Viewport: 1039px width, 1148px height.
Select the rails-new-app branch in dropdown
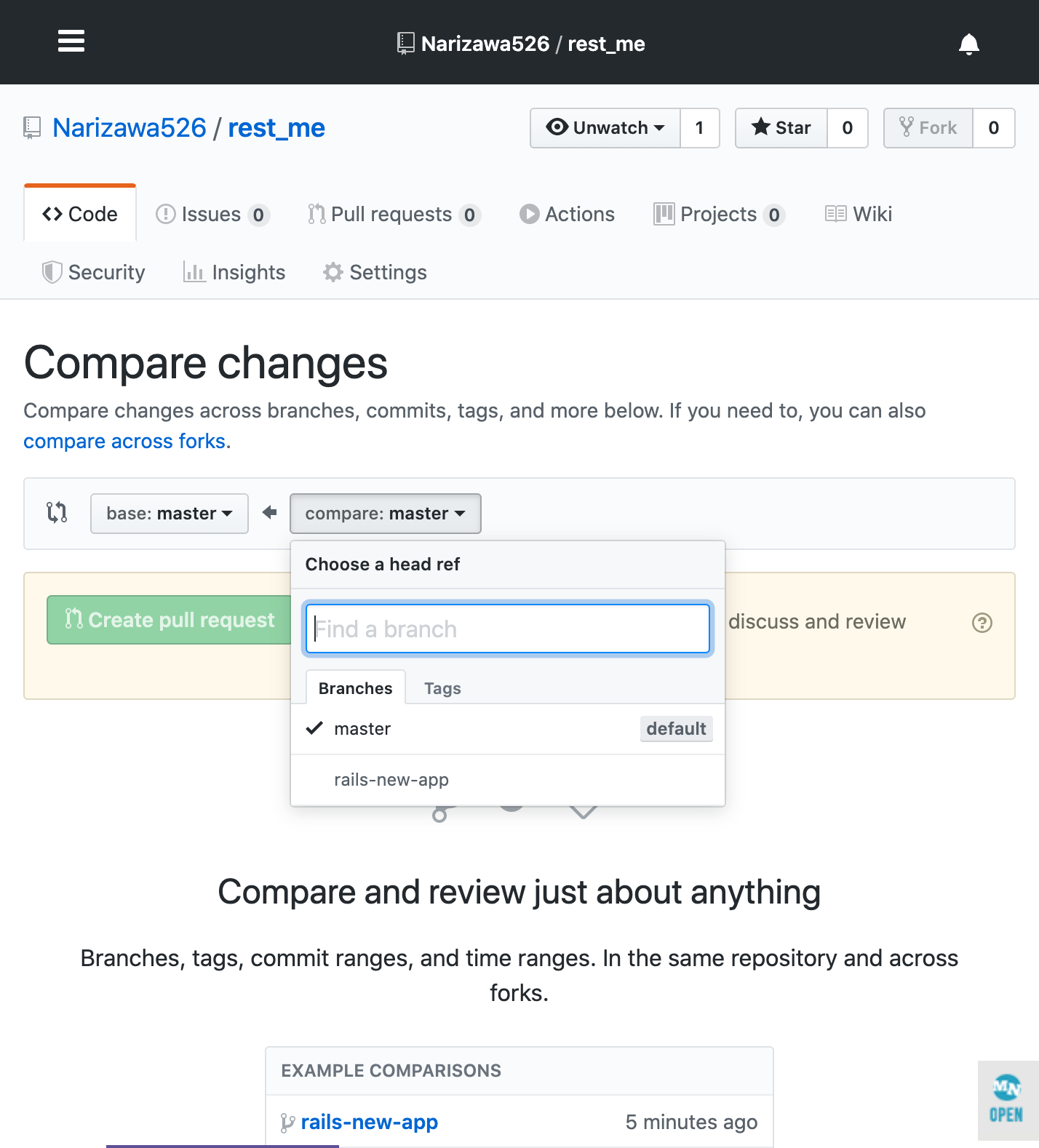click(508, 780)
